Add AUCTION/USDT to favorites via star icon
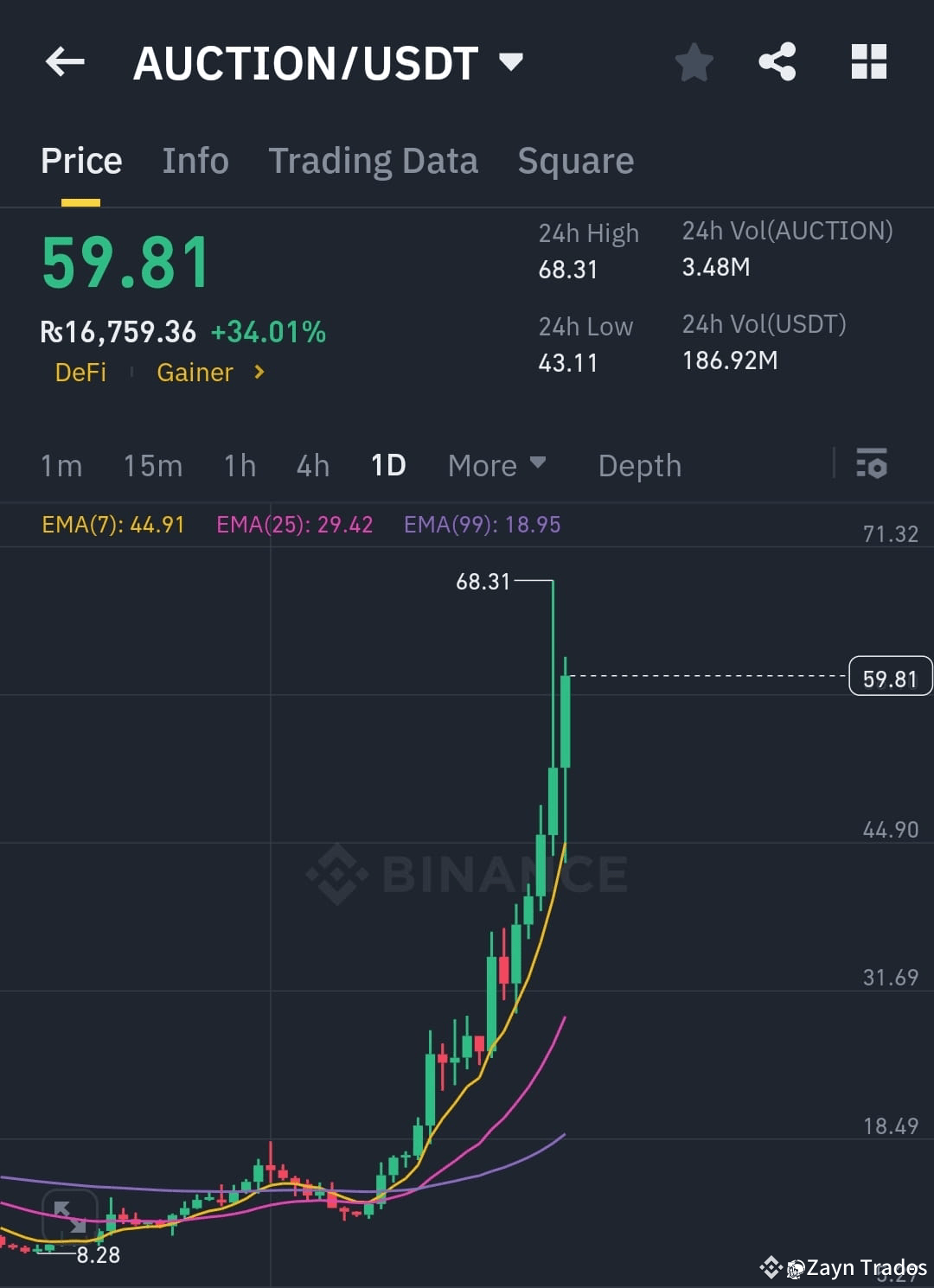Viewport: 934px width, 1288px height. click(x=694, y=61)
